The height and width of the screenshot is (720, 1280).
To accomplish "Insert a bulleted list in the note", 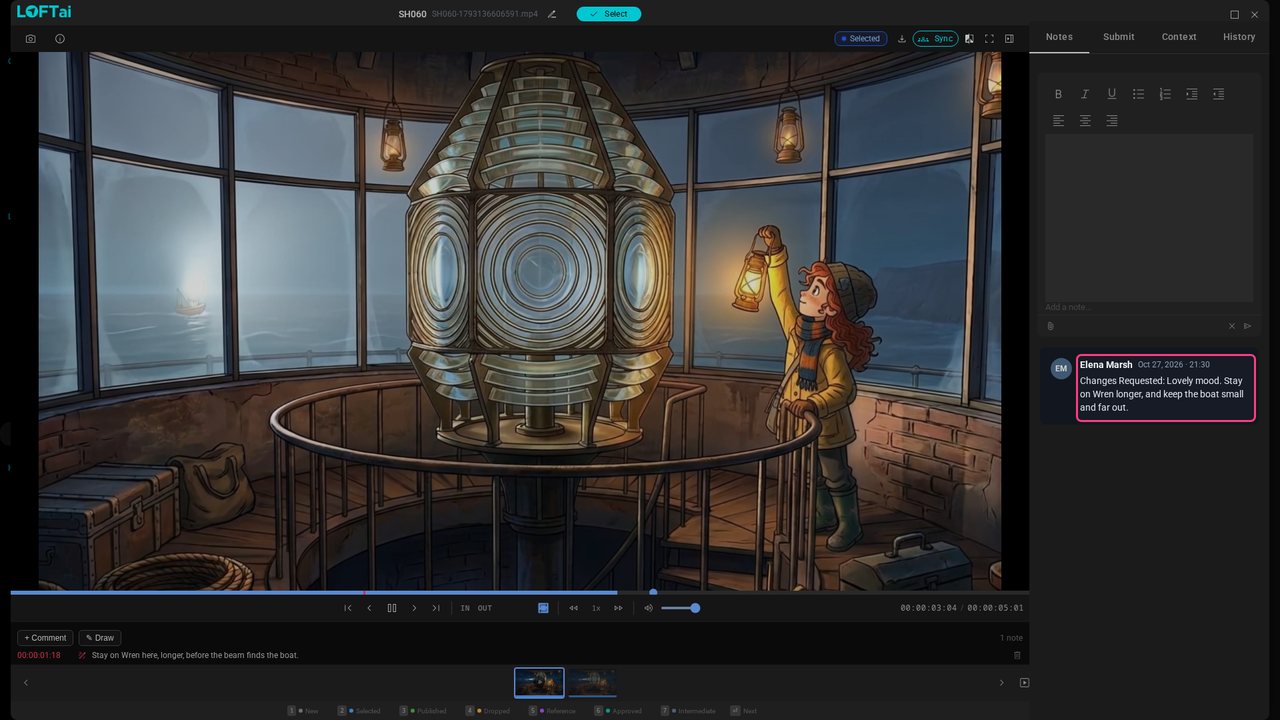I will pyautogui.click(x=1138, y=94).
